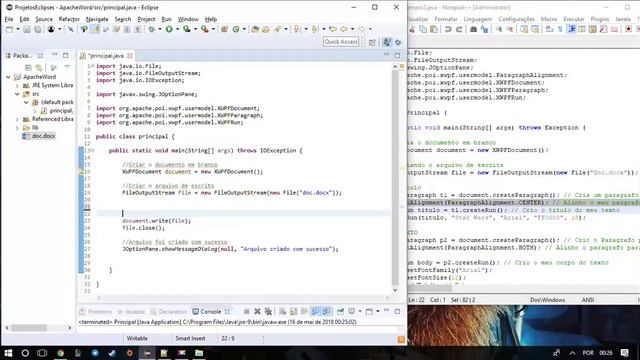Click the Package Explorer horizontal scrollbar
Image resolution: width=640 pixels, height=360 pixels.
29,328
